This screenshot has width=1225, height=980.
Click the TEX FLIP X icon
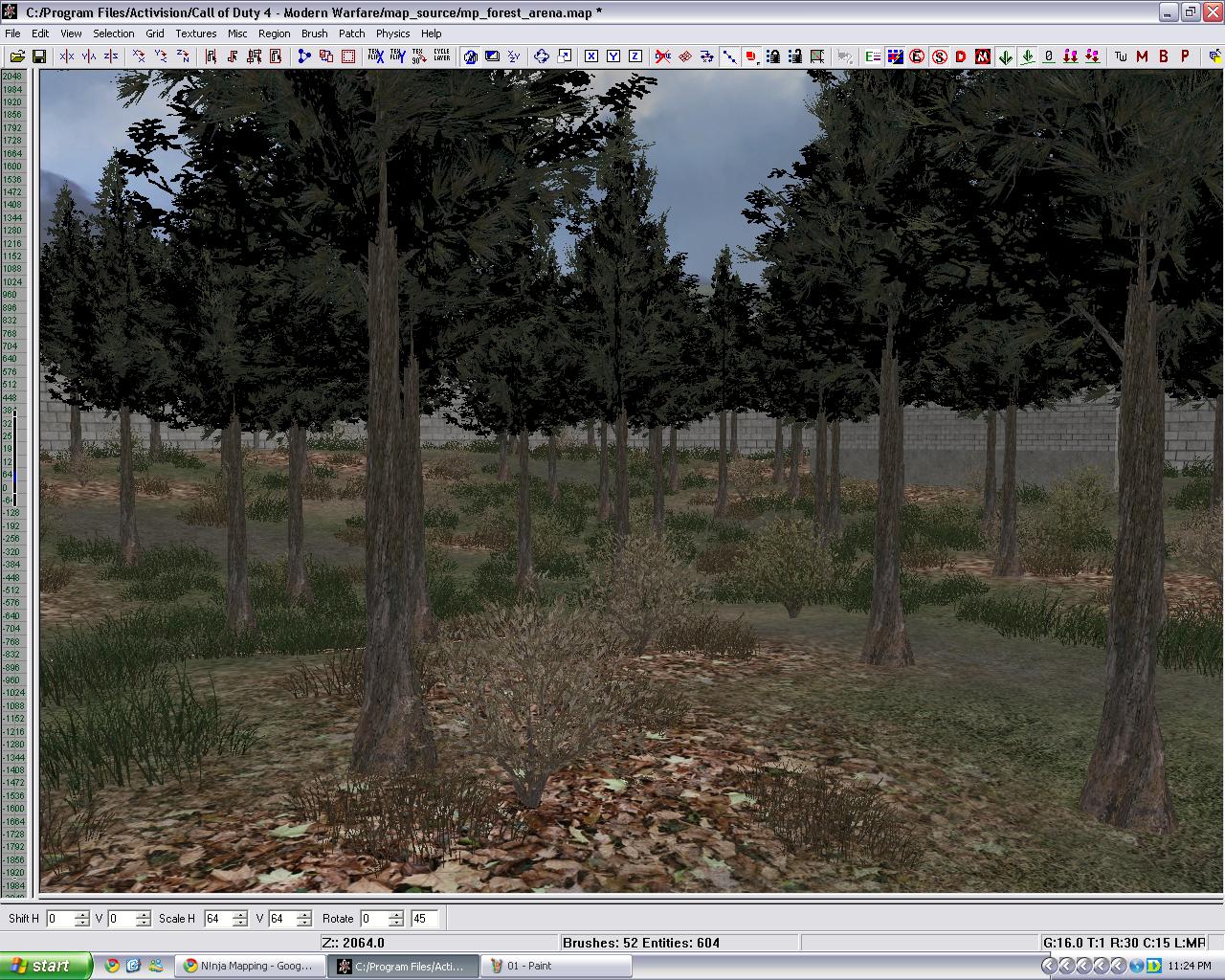pos(375,56)
